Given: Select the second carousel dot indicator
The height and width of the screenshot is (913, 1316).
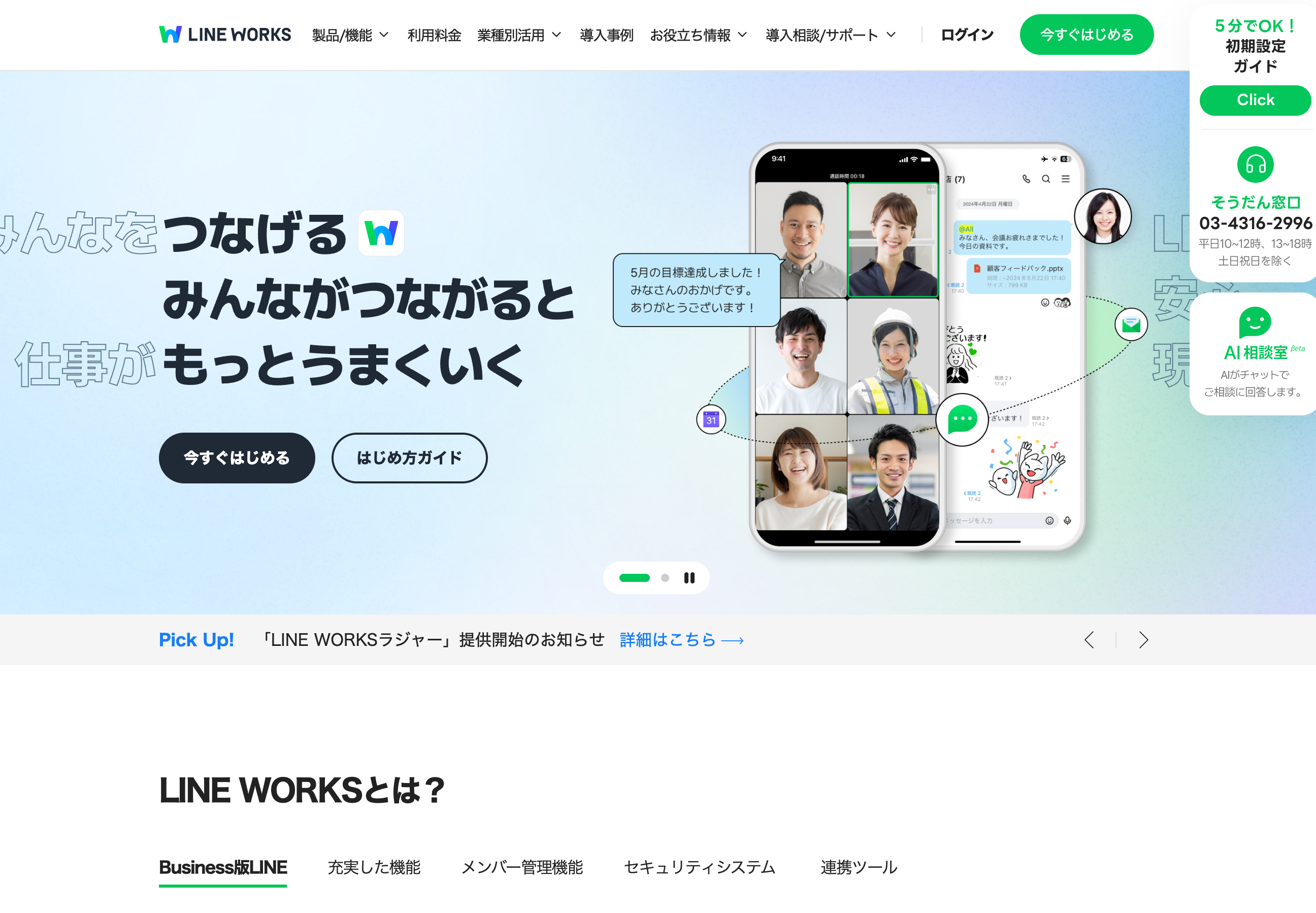Looking at the screenshot, I should [x=665, y=578].
